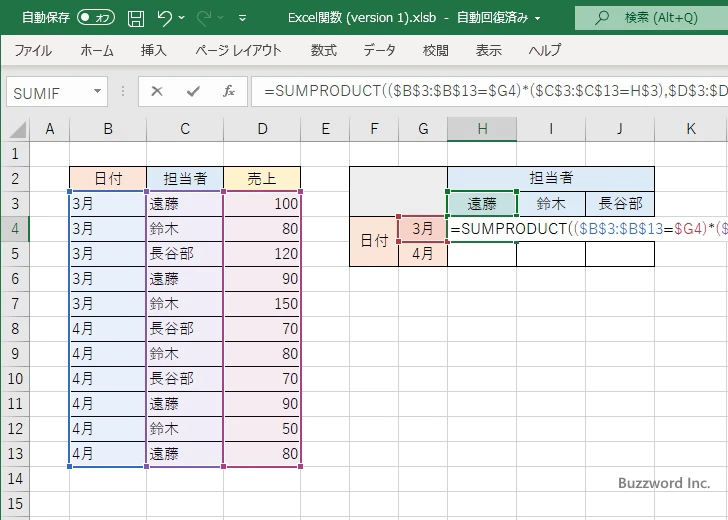728x520 pixels.
Task: Confirm formula with checkmark icon
Action: pos(193,91)
